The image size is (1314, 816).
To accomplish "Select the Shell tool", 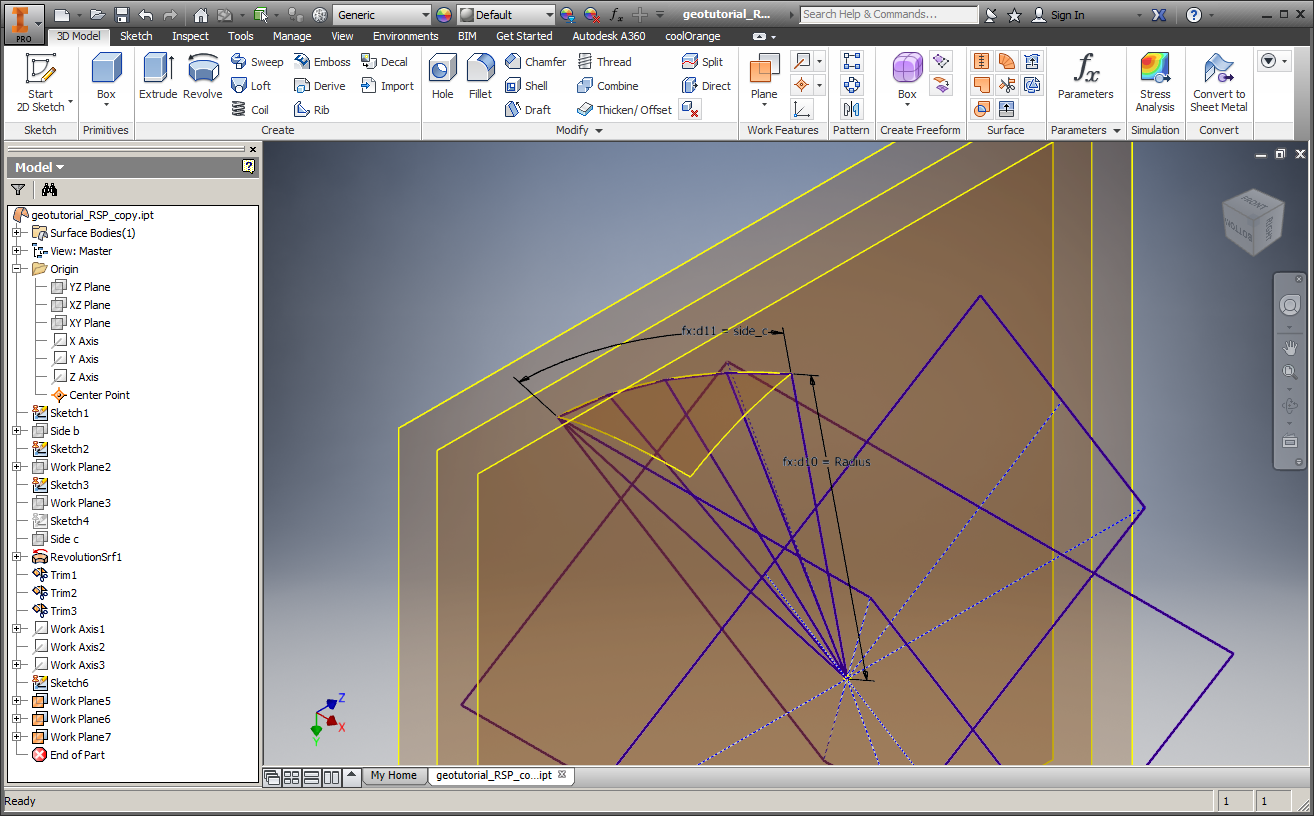I will (527, 86).
